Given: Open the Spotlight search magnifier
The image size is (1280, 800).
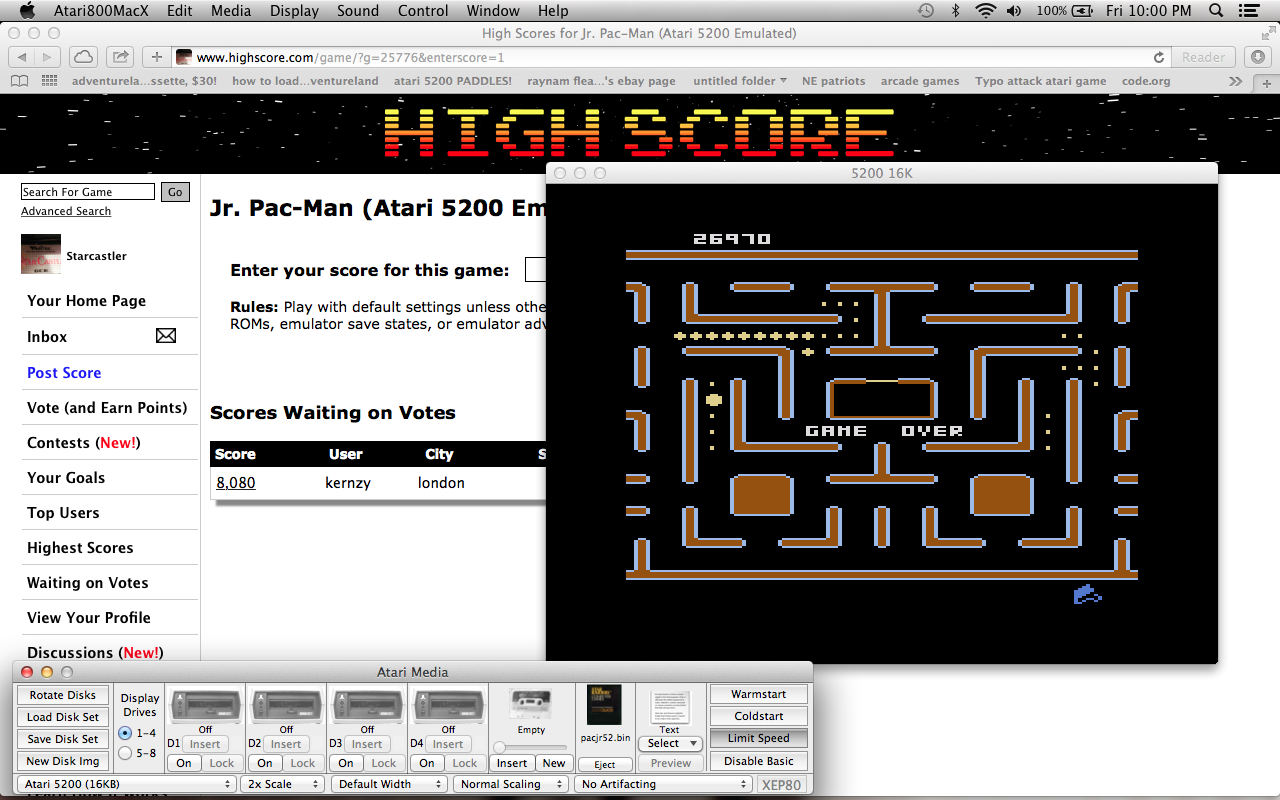Looking at the screenshot, I should tap(1216, 11).
